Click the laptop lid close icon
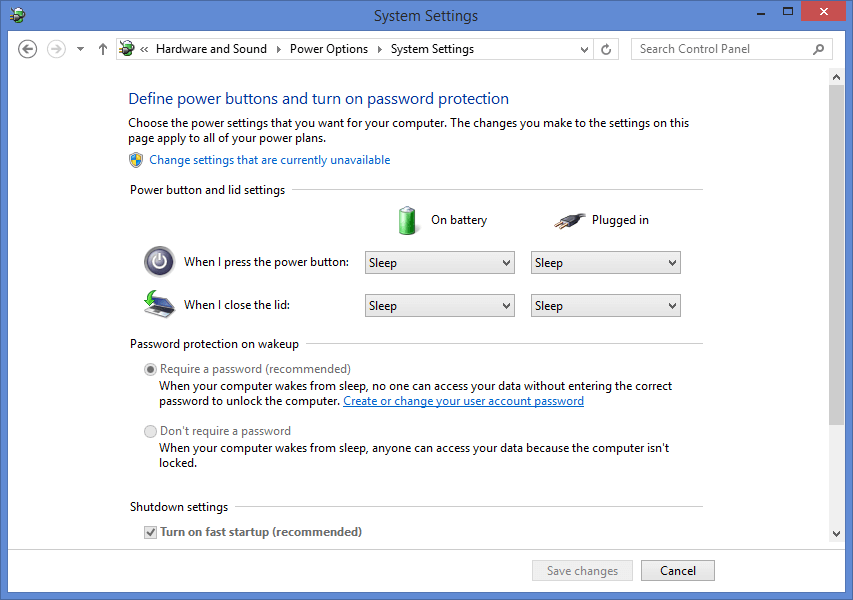 point(159,304)
